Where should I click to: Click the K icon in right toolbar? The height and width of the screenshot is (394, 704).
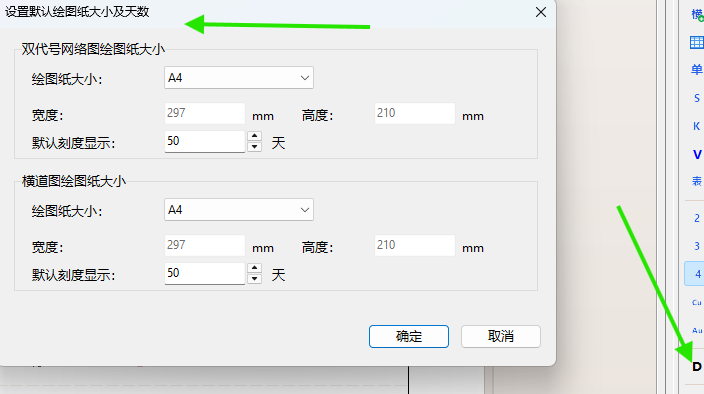click(x=696, y=126)
